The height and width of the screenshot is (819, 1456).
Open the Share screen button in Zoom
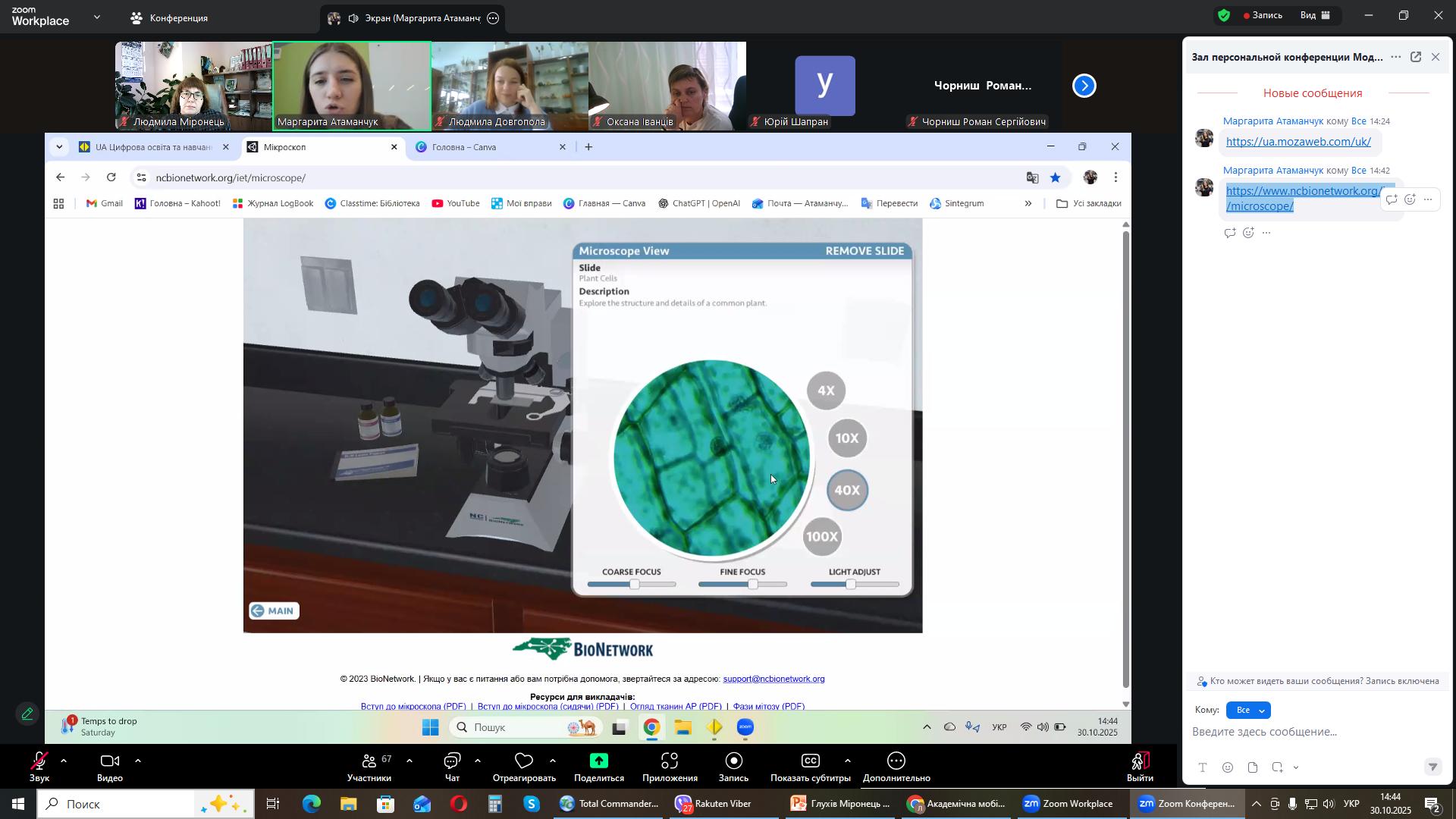[598, 761]
